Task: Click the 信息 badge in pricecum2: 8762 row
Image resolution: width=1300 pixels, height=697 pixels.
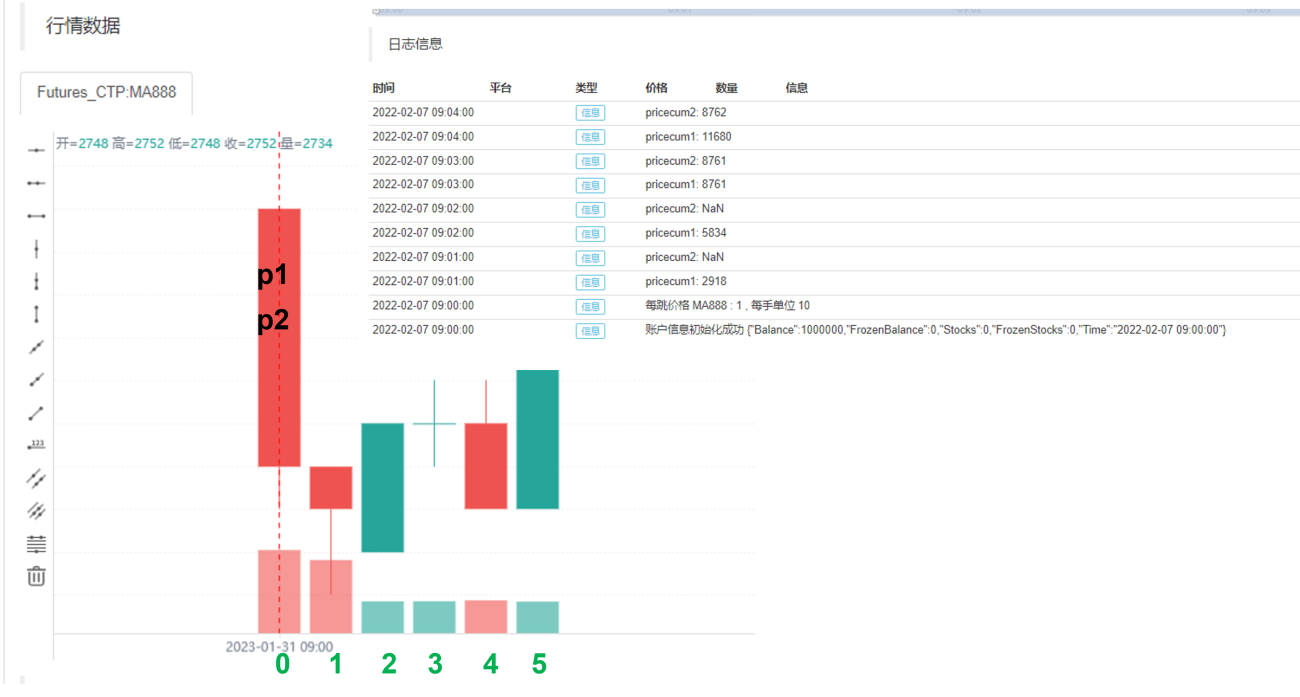Action: (x=590, y=113)
